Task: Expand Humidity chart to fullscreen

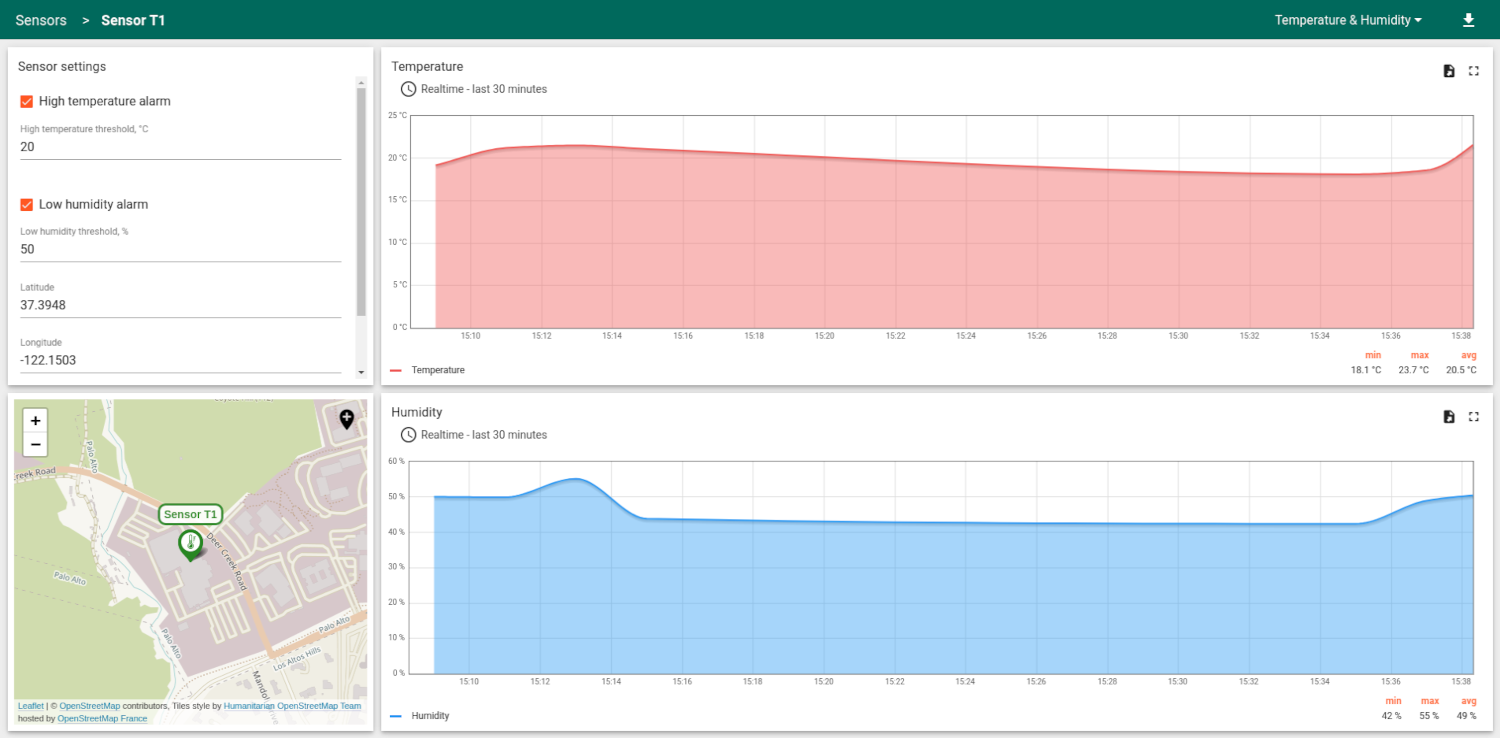Action: tap(1473, 417)
